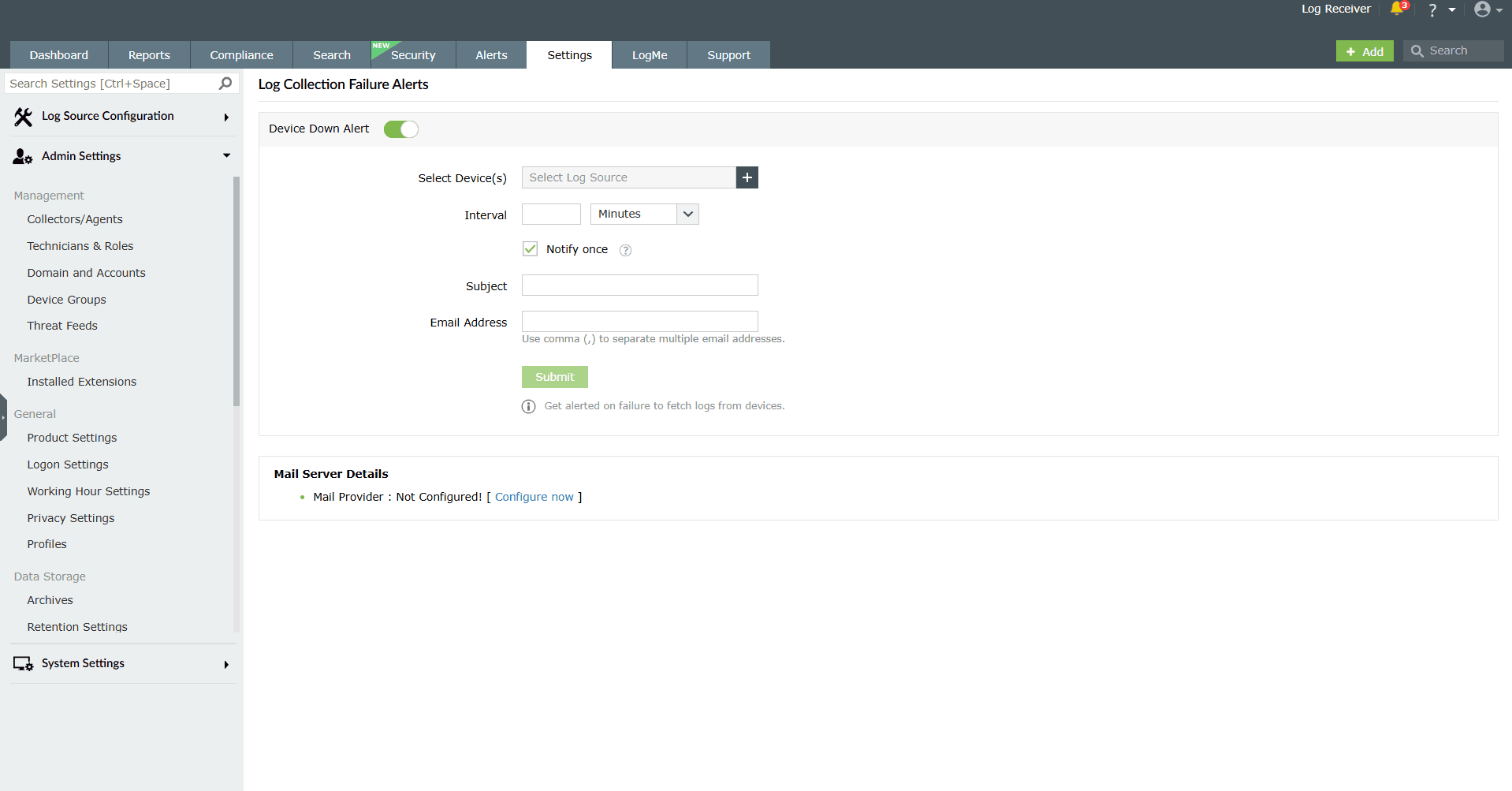Click the green Add button

point(1365,51)
